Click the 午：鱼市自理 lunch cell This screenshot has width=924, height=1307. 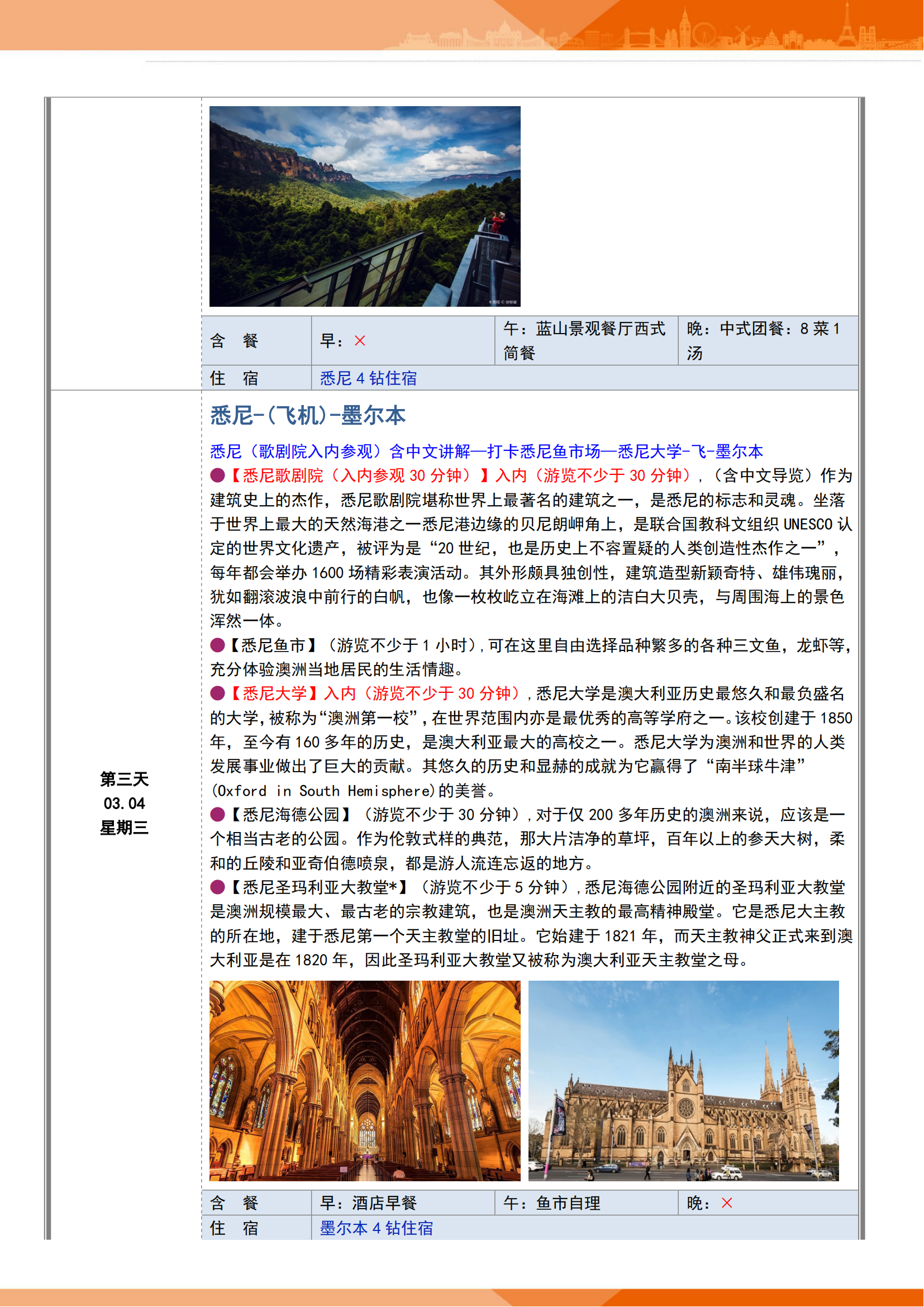(585, 1203)
